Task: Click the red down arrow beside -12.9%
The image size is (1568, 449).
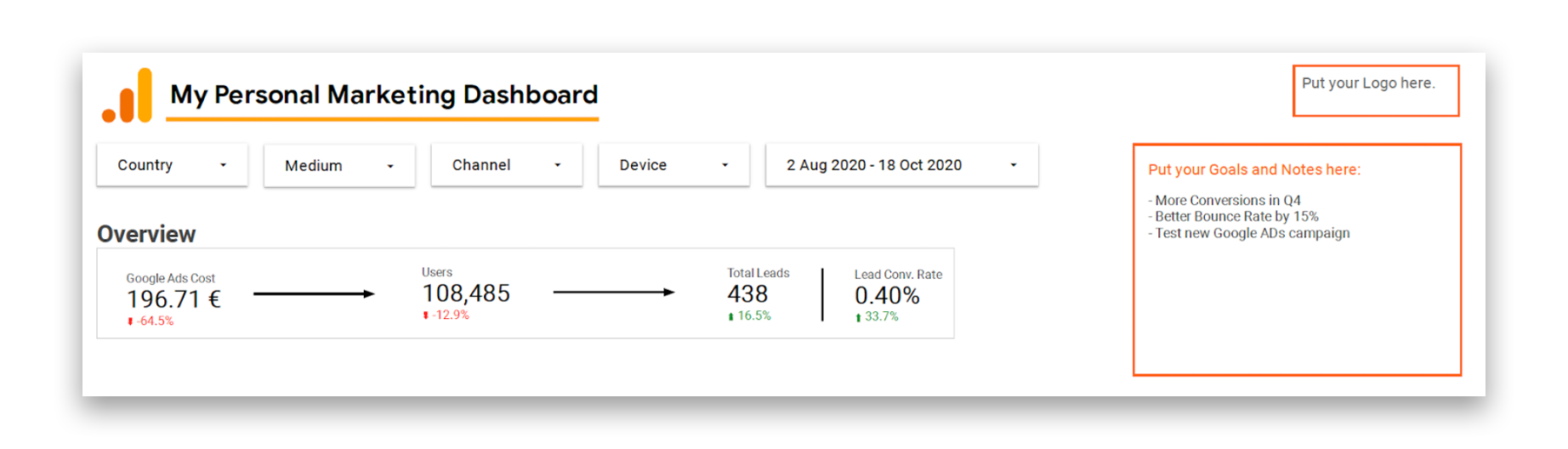Action: pyautogui.click(x=425, y=315)
